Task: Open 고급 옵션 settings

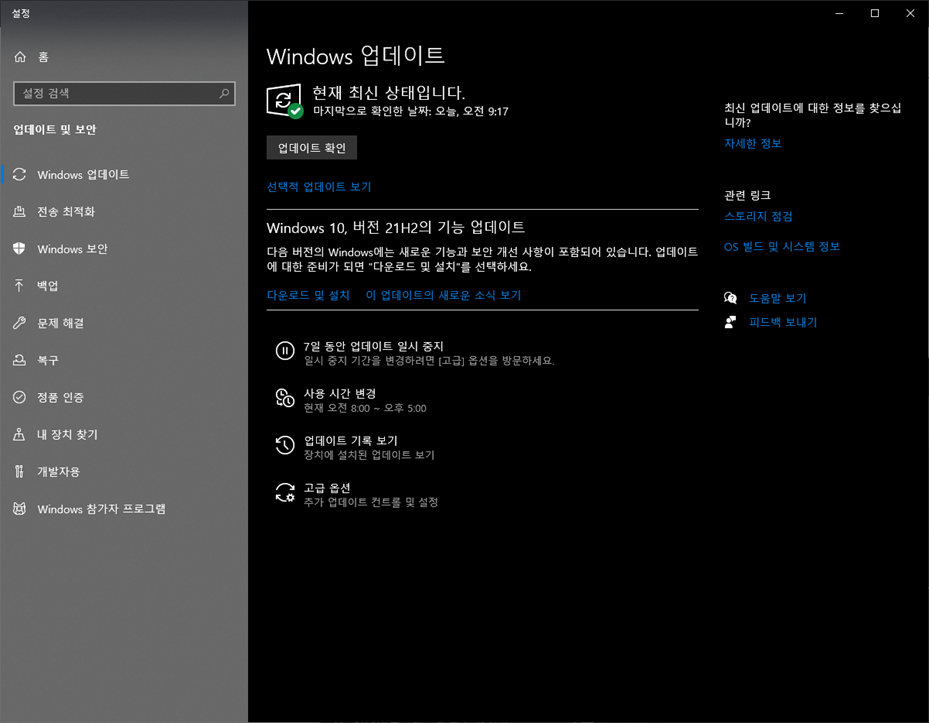Action: (x=357, y=495)
